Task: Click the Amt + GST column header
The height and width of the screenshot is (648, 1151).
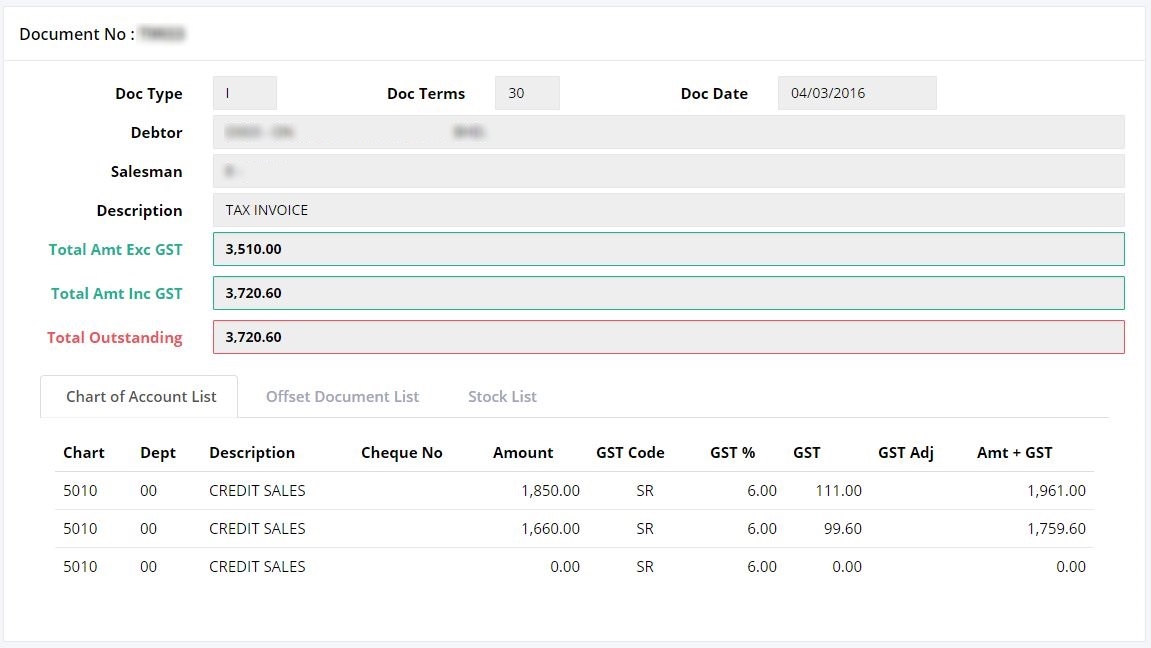Action: [x=1014, y=453]
